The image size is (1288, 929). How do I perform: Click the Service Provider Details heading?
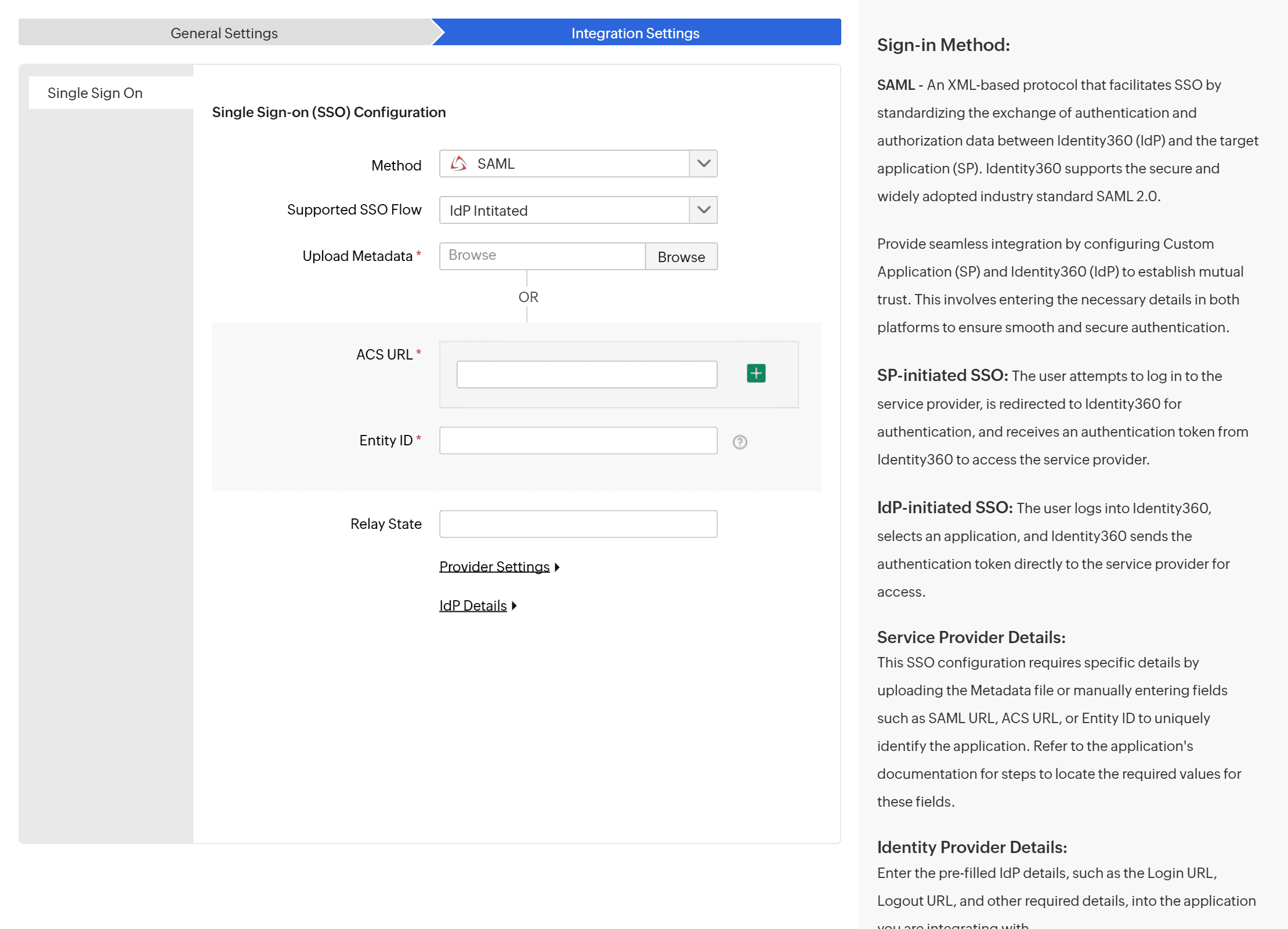tap(971, 637)
